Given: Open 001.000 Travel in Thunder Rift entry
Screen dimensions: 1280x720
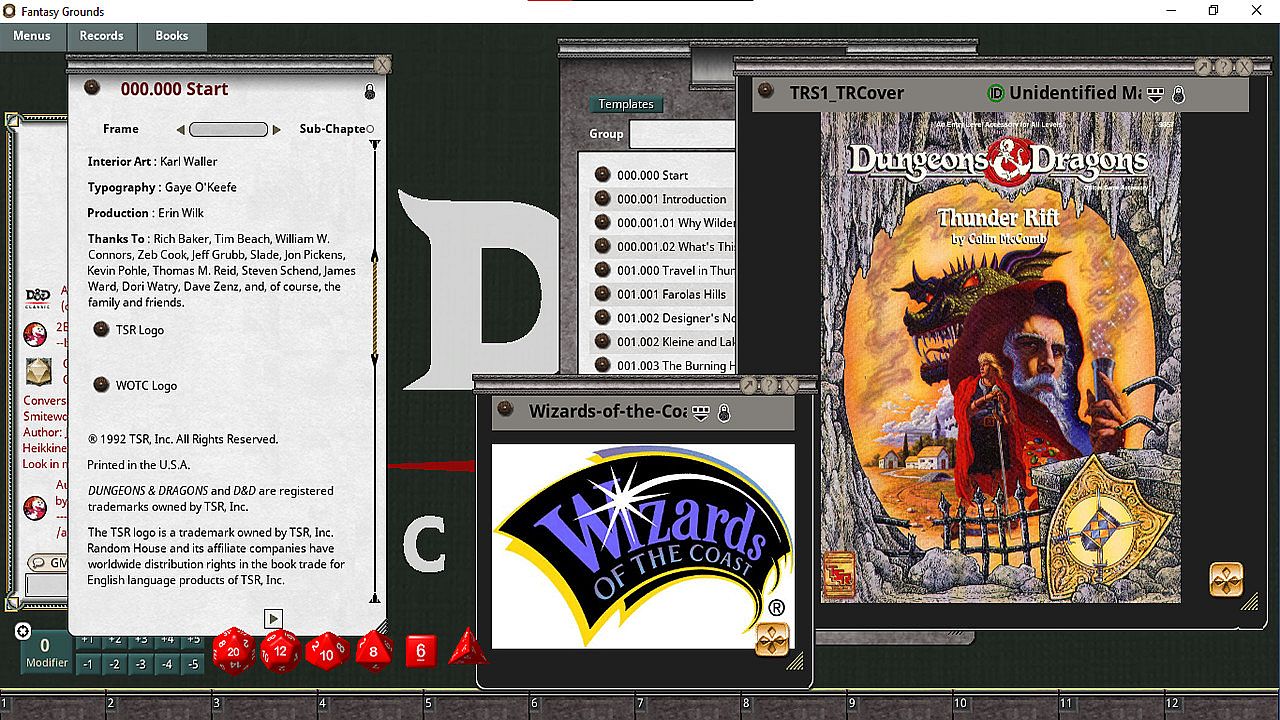Looking at the screenshot, I should point(662,271).
